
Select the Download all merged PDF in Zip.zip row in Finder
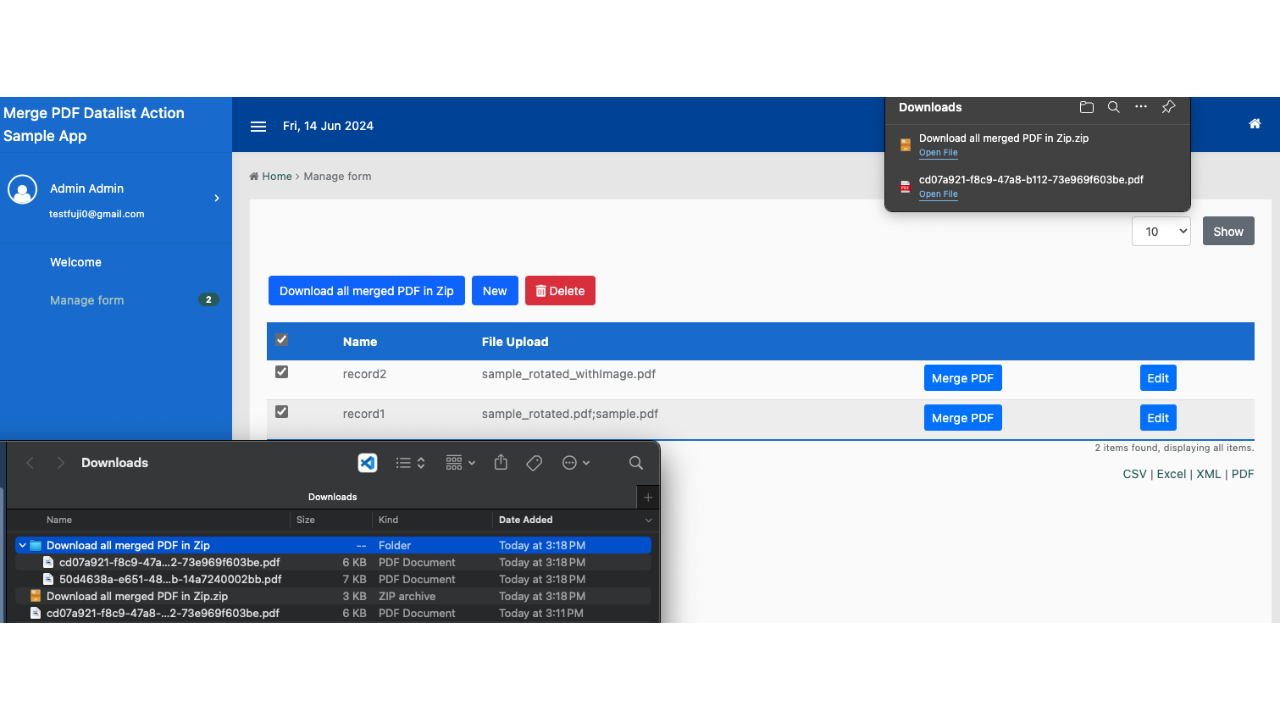click(x=335, y=596)
